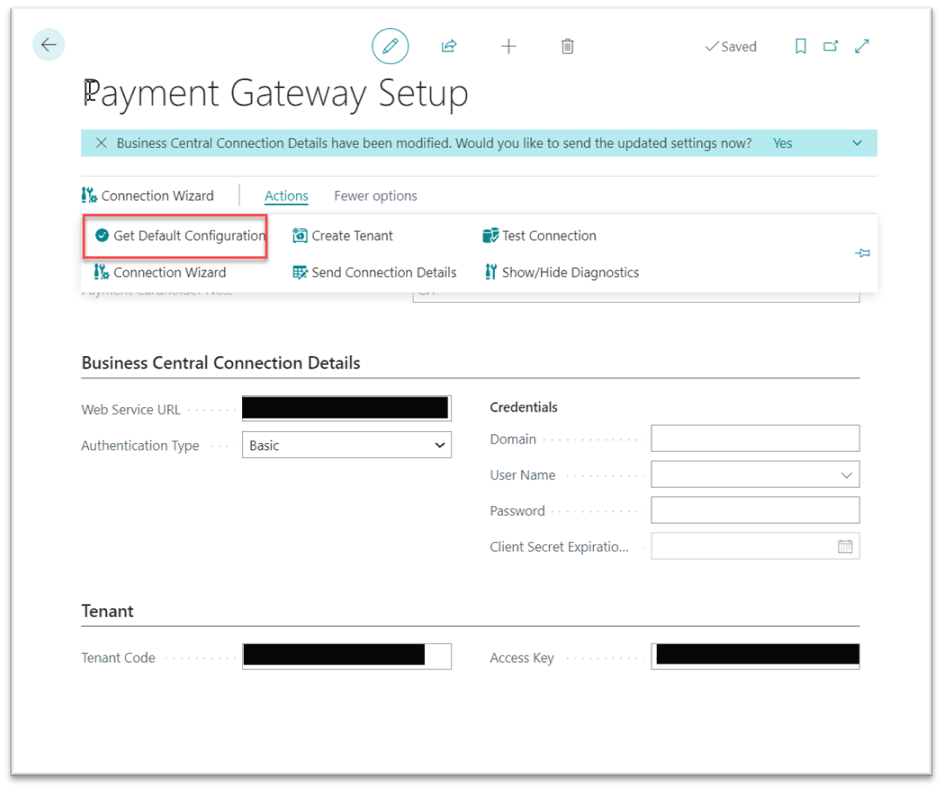The image size is (943, 790).
Task: Dismiss the notification with X icon
Action: [x=101, y=143]
